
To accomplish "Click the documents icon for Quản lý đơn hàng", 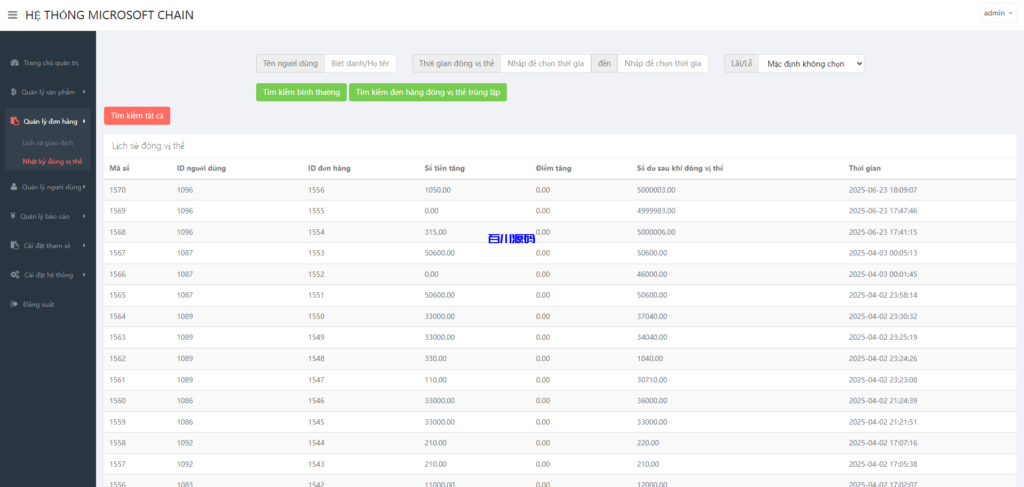I will (x=15, y=121).
